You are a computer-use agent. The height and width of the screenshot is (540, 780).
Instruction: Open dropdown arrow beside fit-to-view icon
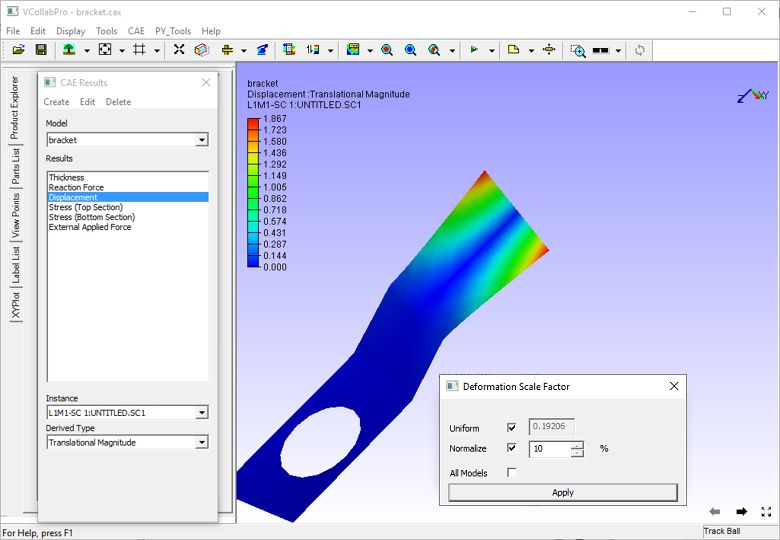[122, 50]
